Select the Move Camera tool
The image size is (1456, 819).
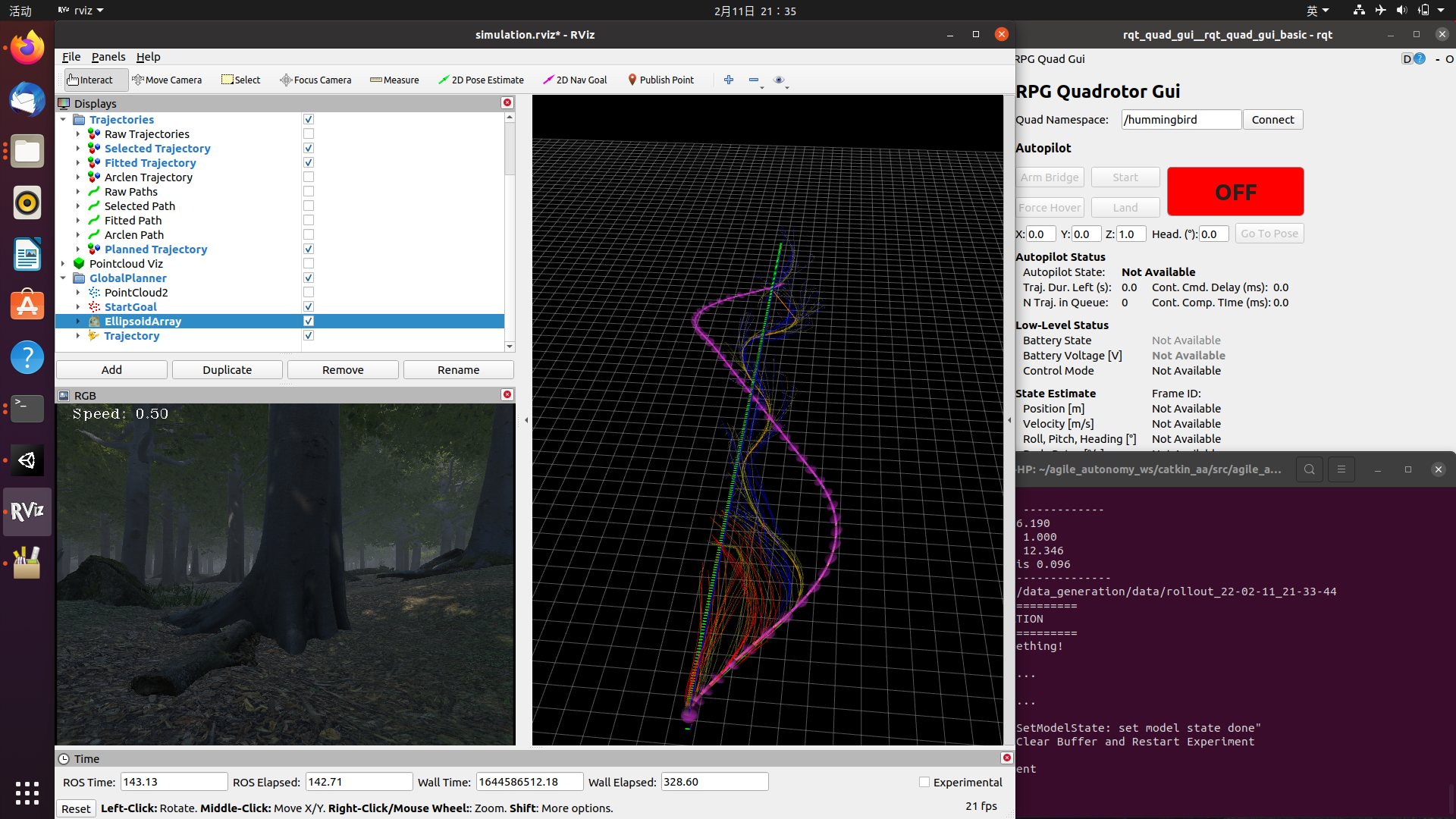click(x=167, y=80)
